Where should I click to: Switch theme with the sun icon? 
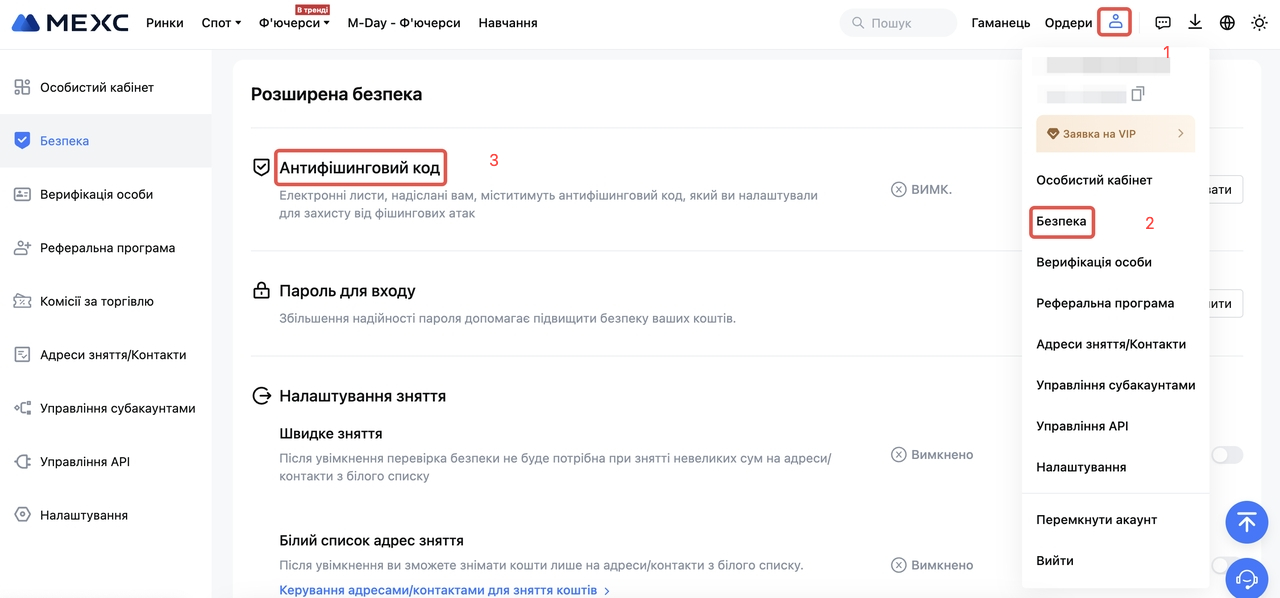coord(1259,22)
